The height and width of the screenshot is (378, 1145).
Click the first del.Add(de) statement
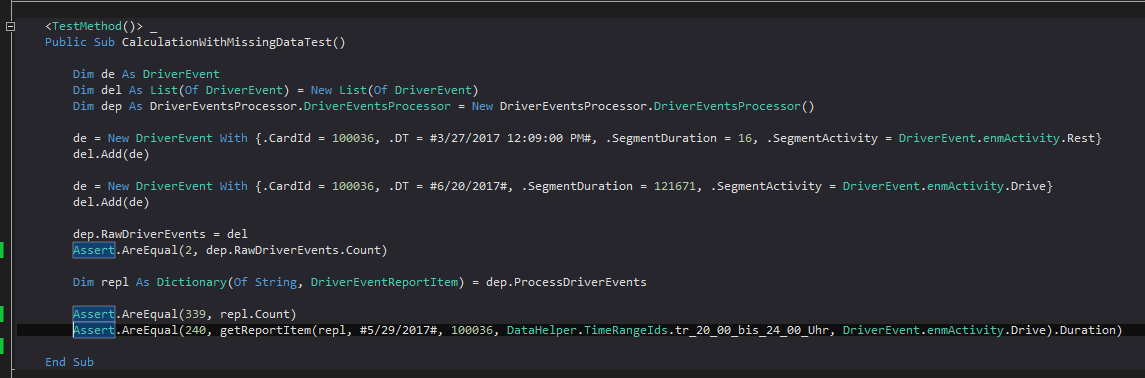coord(111,154)
